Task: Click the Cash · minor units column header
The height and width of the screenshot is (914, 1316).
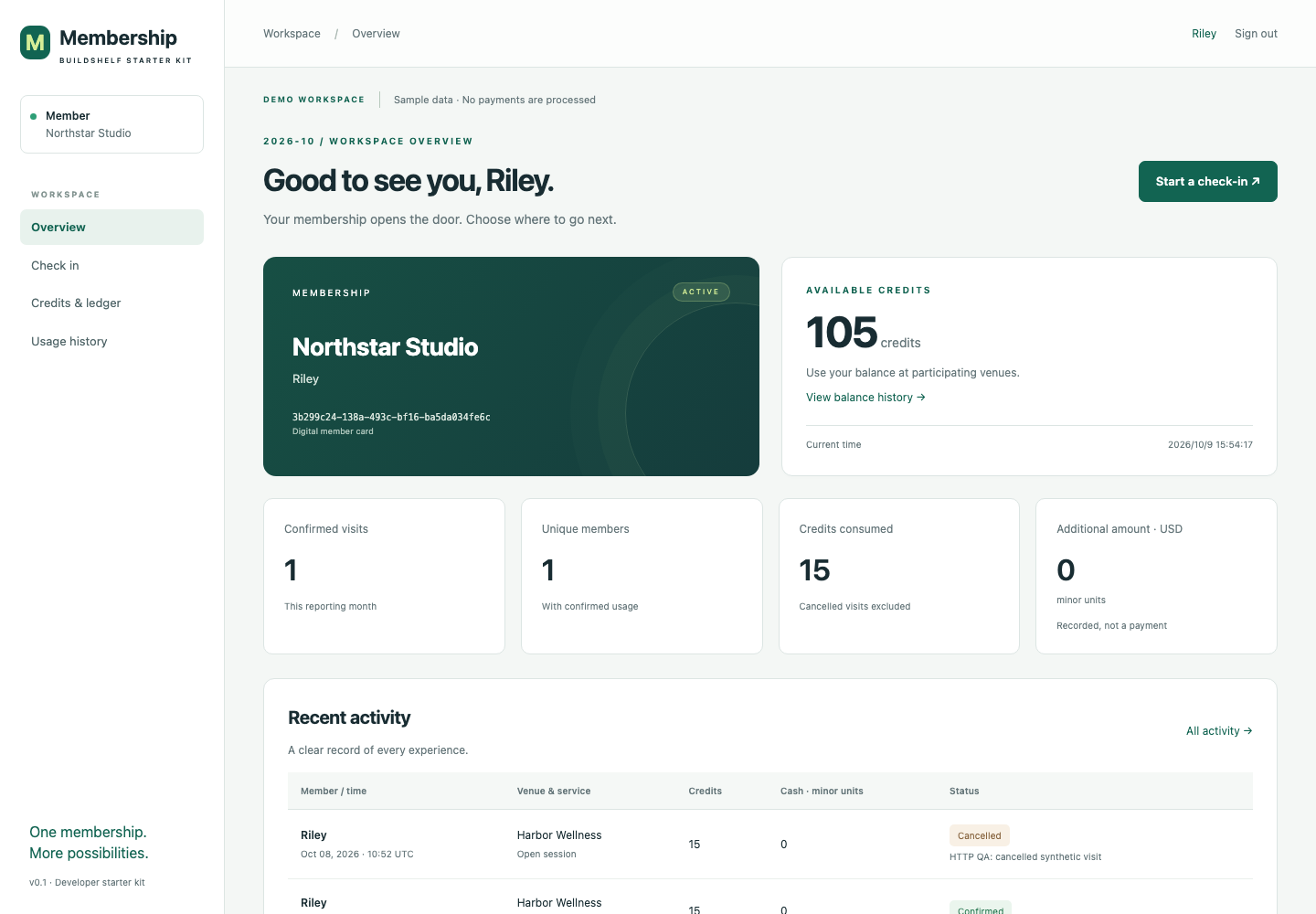Action: (822, 792)
